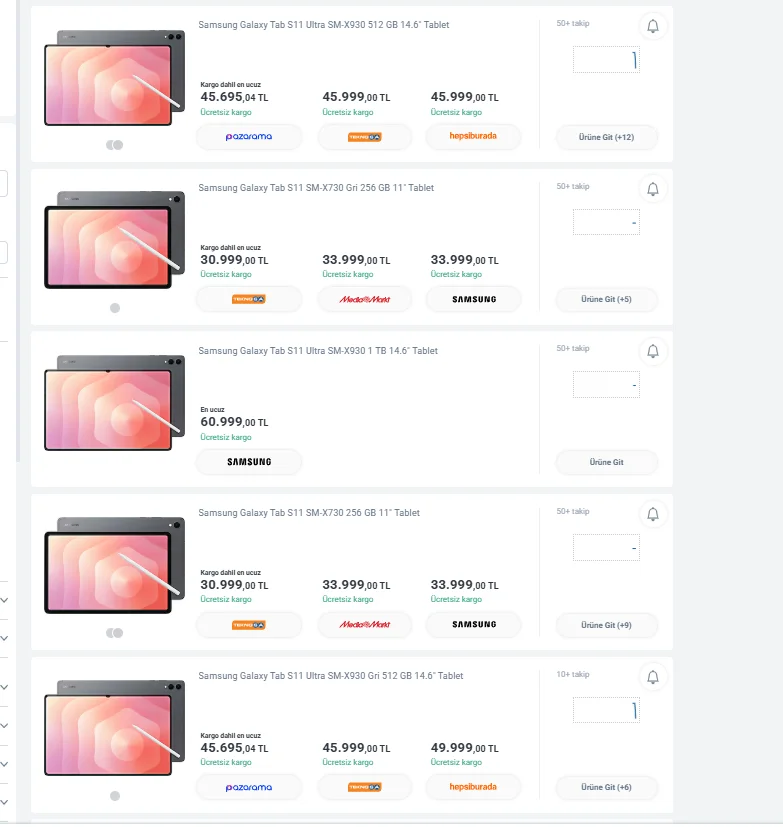Select color dots under first S11 Ultra tablet
783x827 pixels.
pos(114,145)
